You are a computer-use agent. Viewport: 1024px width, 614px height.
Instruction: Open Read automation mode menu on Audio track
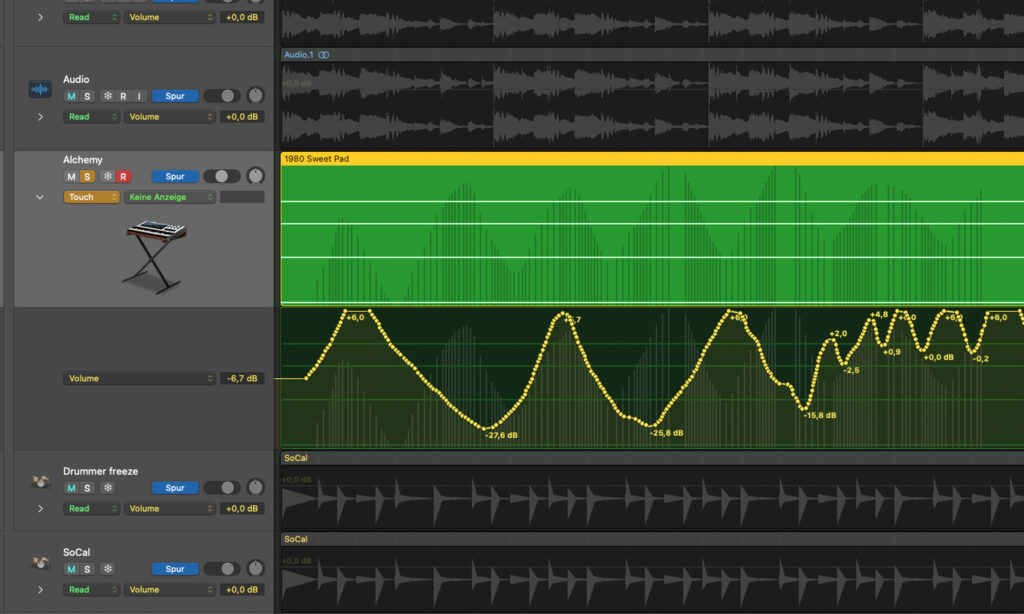pos(91,117)
